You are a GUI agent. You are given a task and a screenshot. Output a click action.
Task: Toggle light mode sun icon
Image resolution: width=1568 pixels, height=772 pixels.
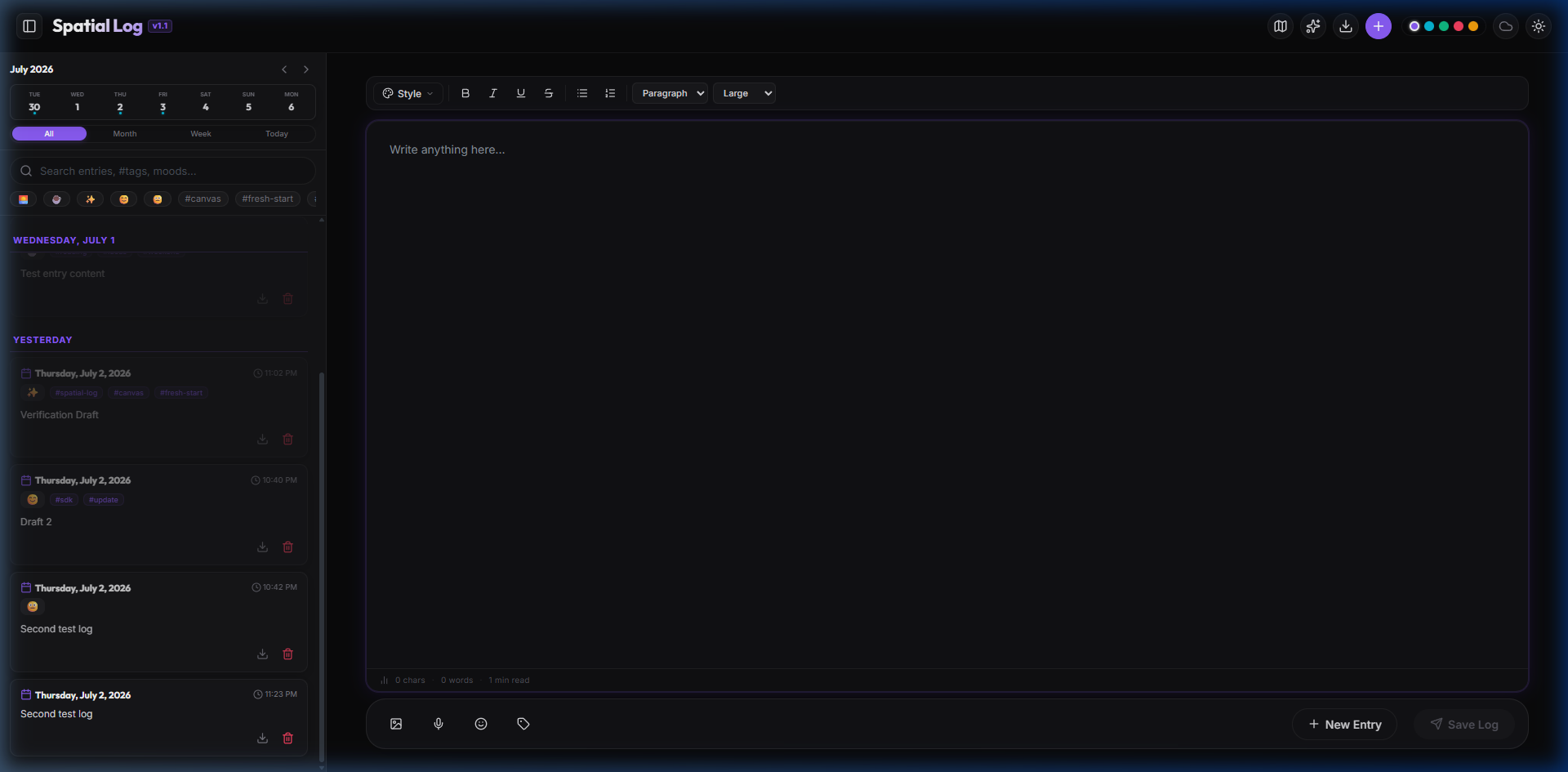click(1539, 26)
